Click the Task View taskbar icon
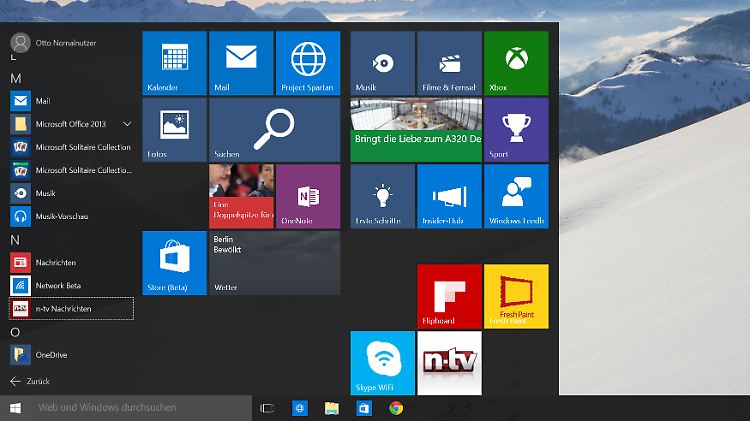The image size is (750, 421). [267, 408]
